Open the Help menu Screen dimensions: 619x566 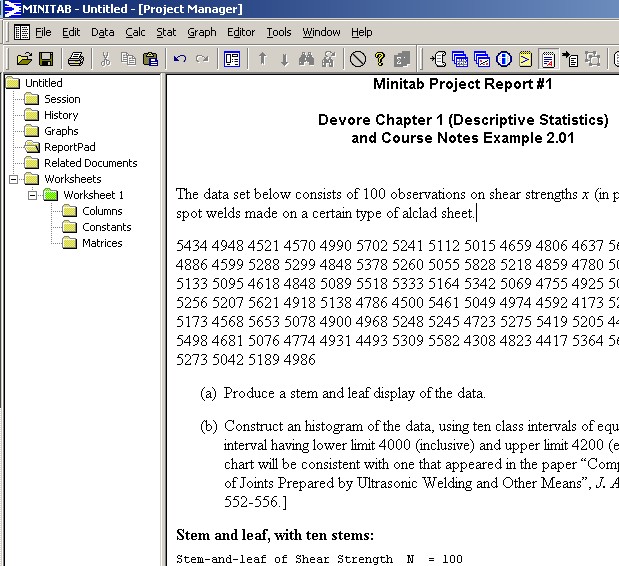pos(362,32)
